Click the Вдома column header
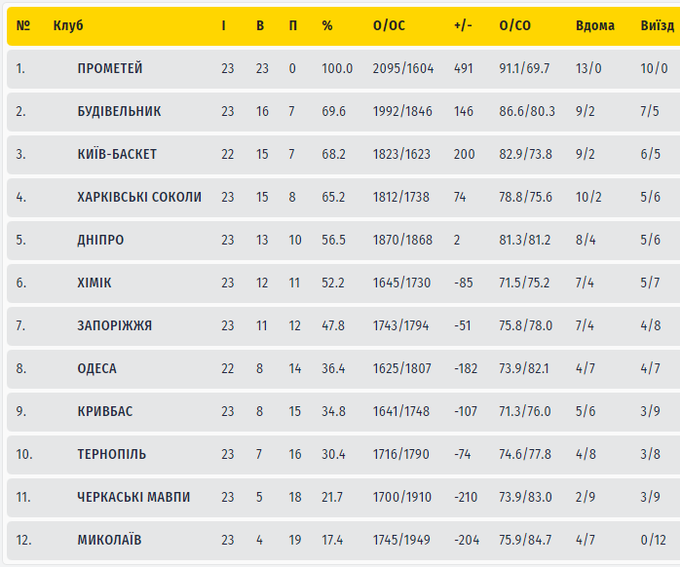This screenshot has height=567, width=680. 595,25
